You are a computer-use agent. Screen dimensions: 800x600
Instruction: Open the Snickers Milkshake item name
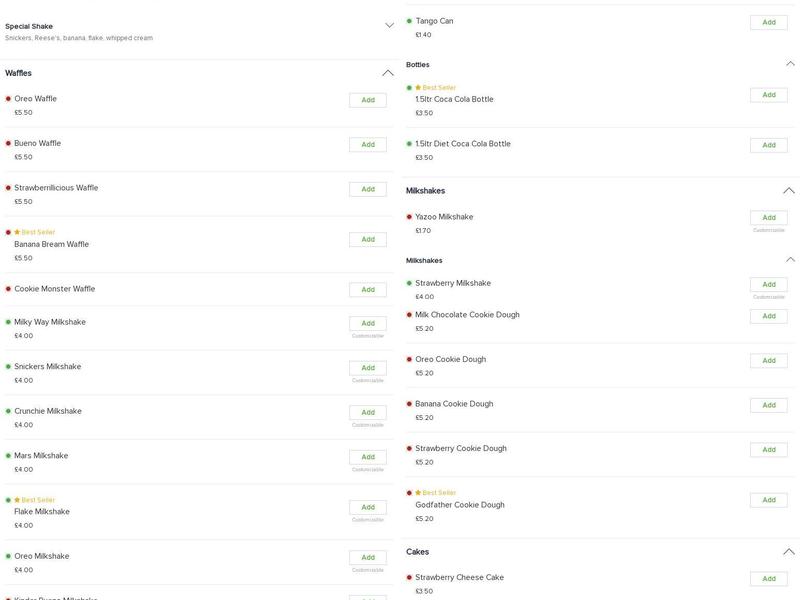pos(48,367)
